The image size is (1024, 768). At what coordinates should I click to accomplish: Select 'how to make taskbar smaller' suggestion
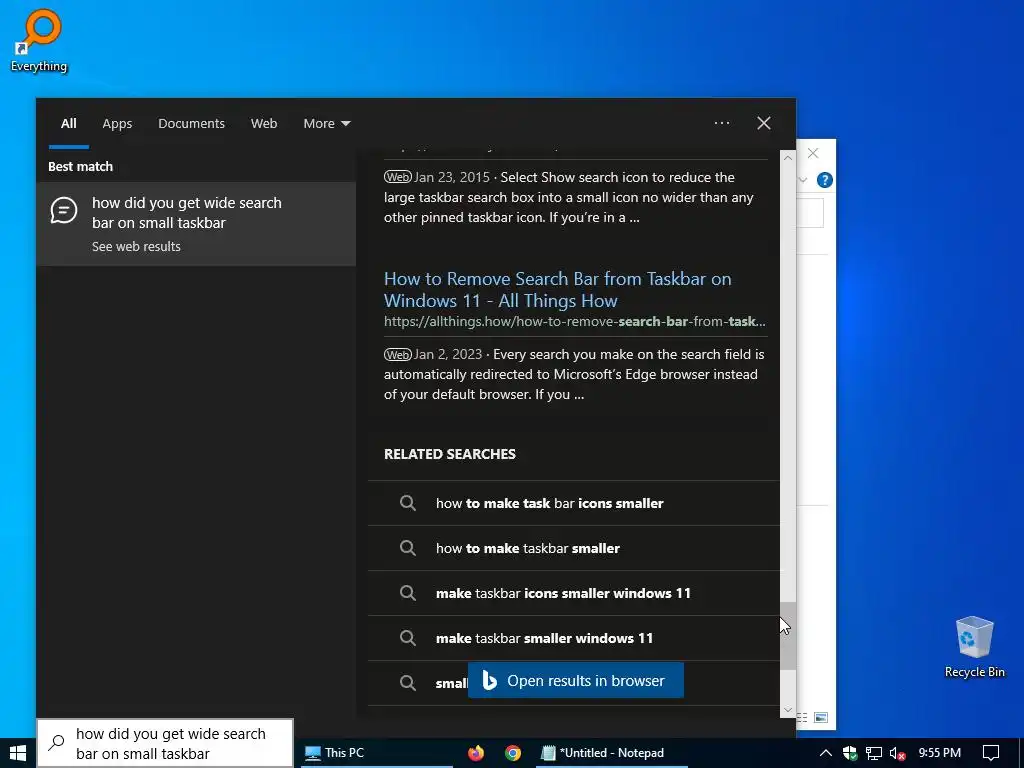pos(573,549)
